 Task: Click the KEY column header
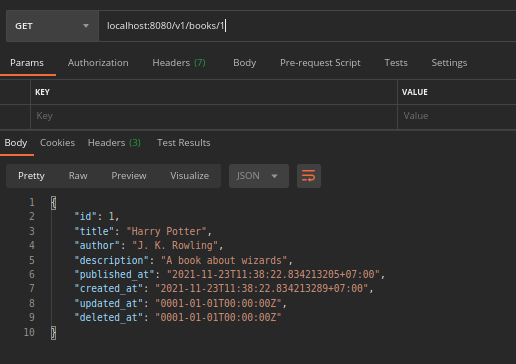42,92
